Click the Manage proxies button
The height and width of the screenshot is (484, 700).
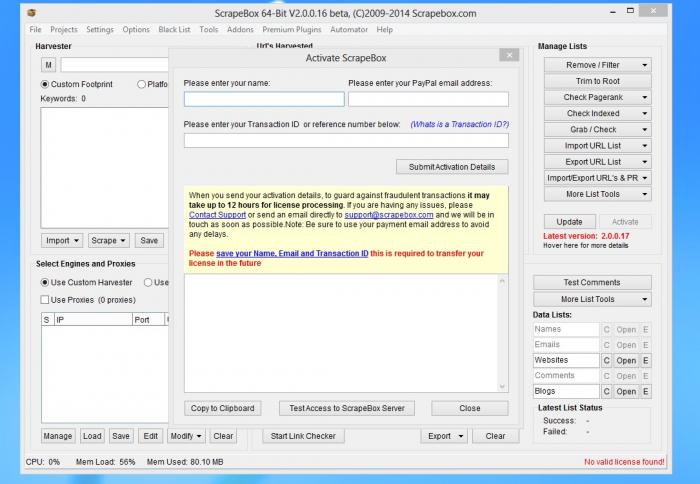[x=58, y=436]
